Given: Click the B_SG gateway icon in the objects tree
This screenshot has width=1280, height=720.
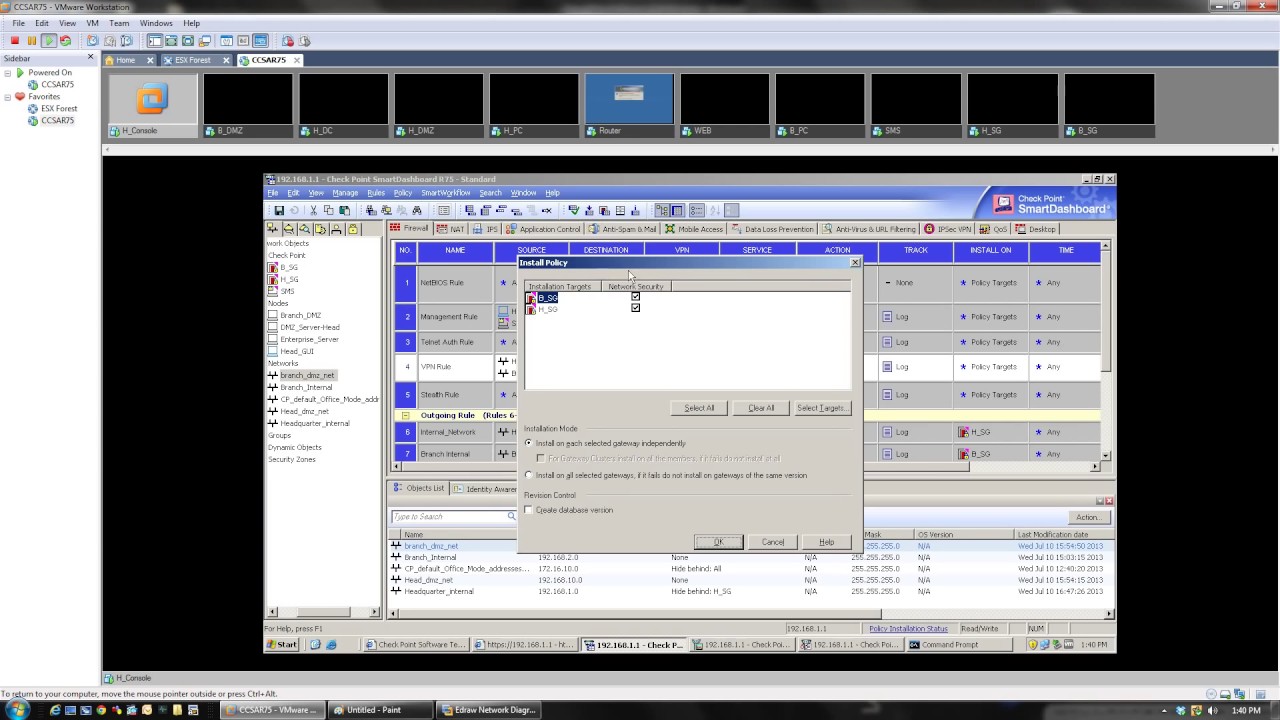Looking at the screenshot, I should [x=273, y=267].
